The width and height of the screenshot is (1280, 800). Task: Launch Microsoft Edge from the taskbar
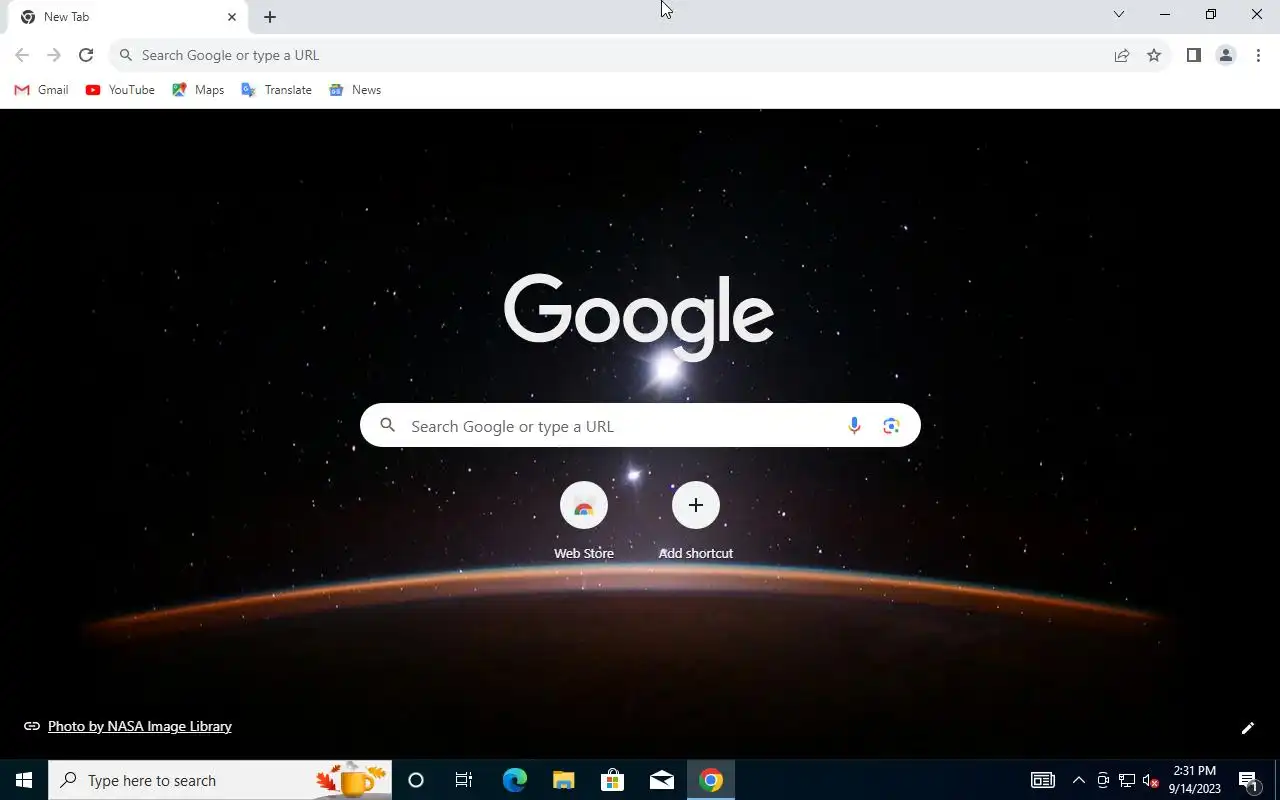click(514, 780)
